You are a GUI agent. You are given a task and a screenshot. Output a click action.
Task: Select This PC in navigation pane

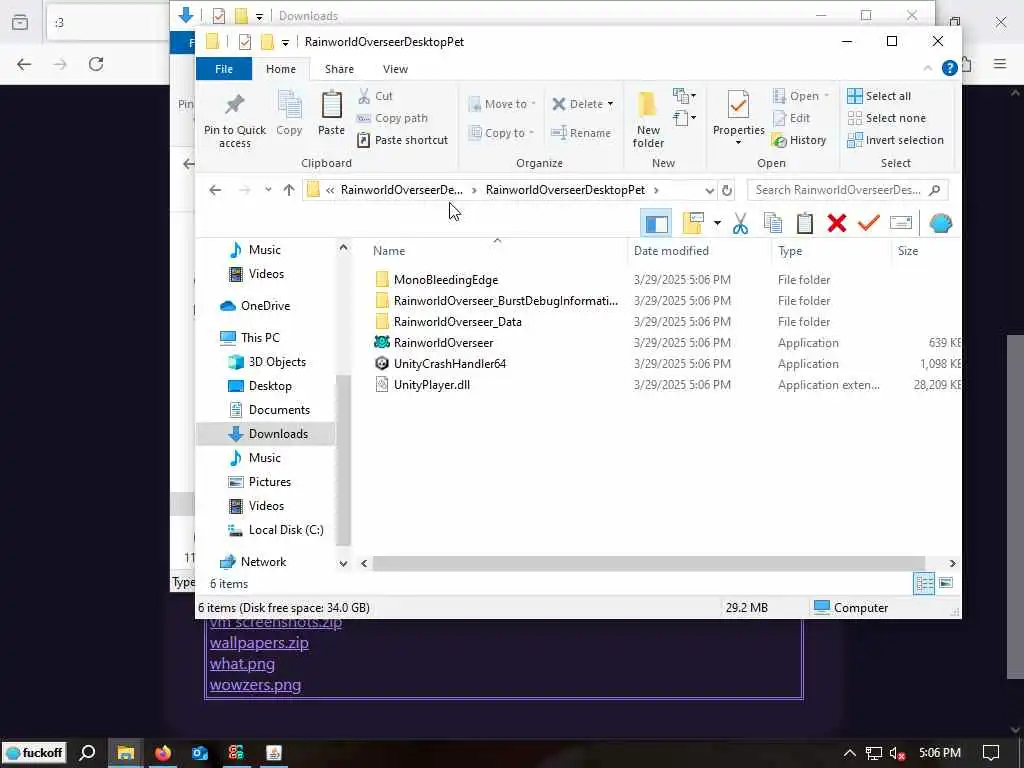coord(259,338)
